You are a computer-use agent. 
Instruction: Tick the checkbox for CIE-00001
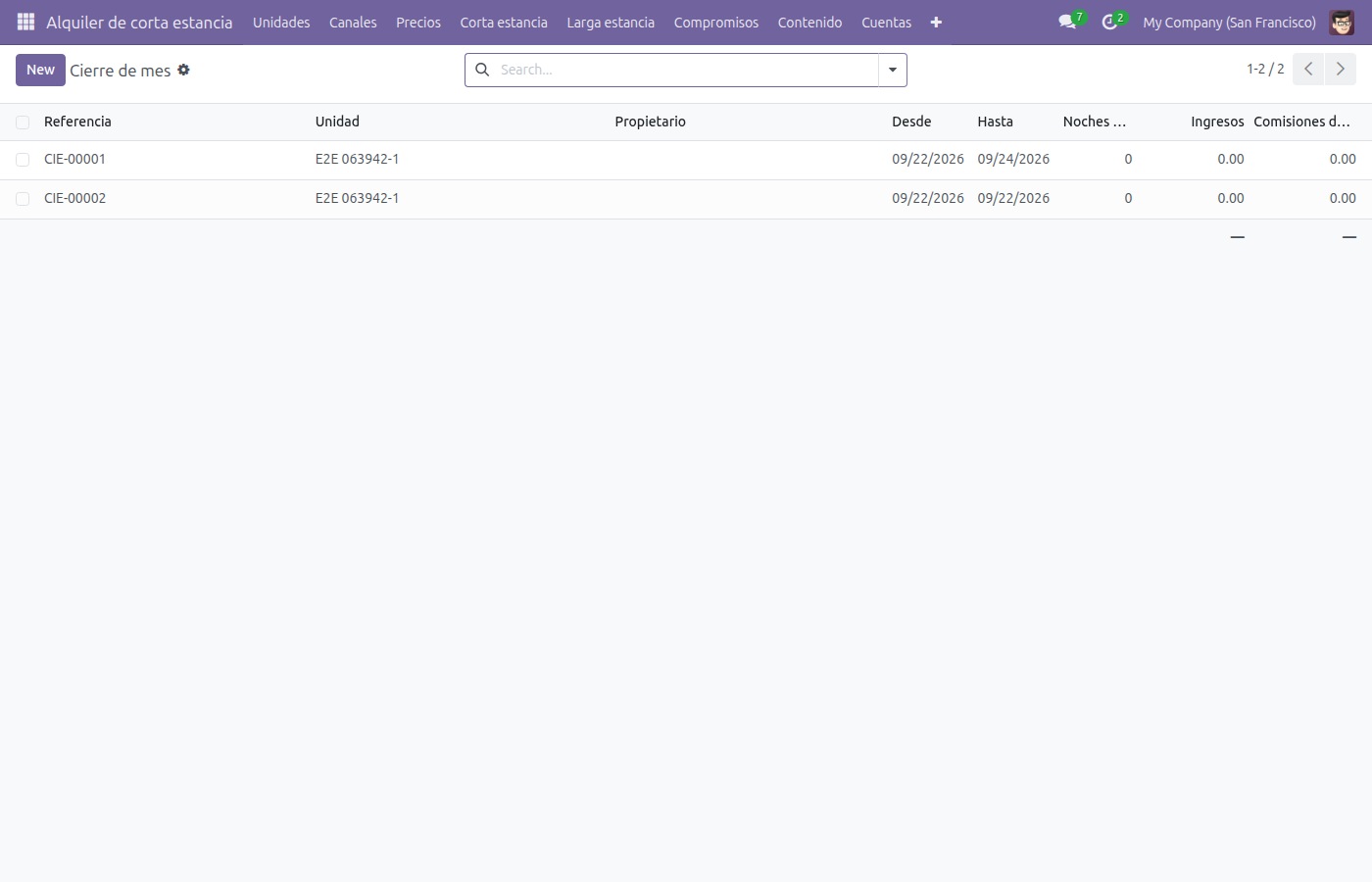23,160
